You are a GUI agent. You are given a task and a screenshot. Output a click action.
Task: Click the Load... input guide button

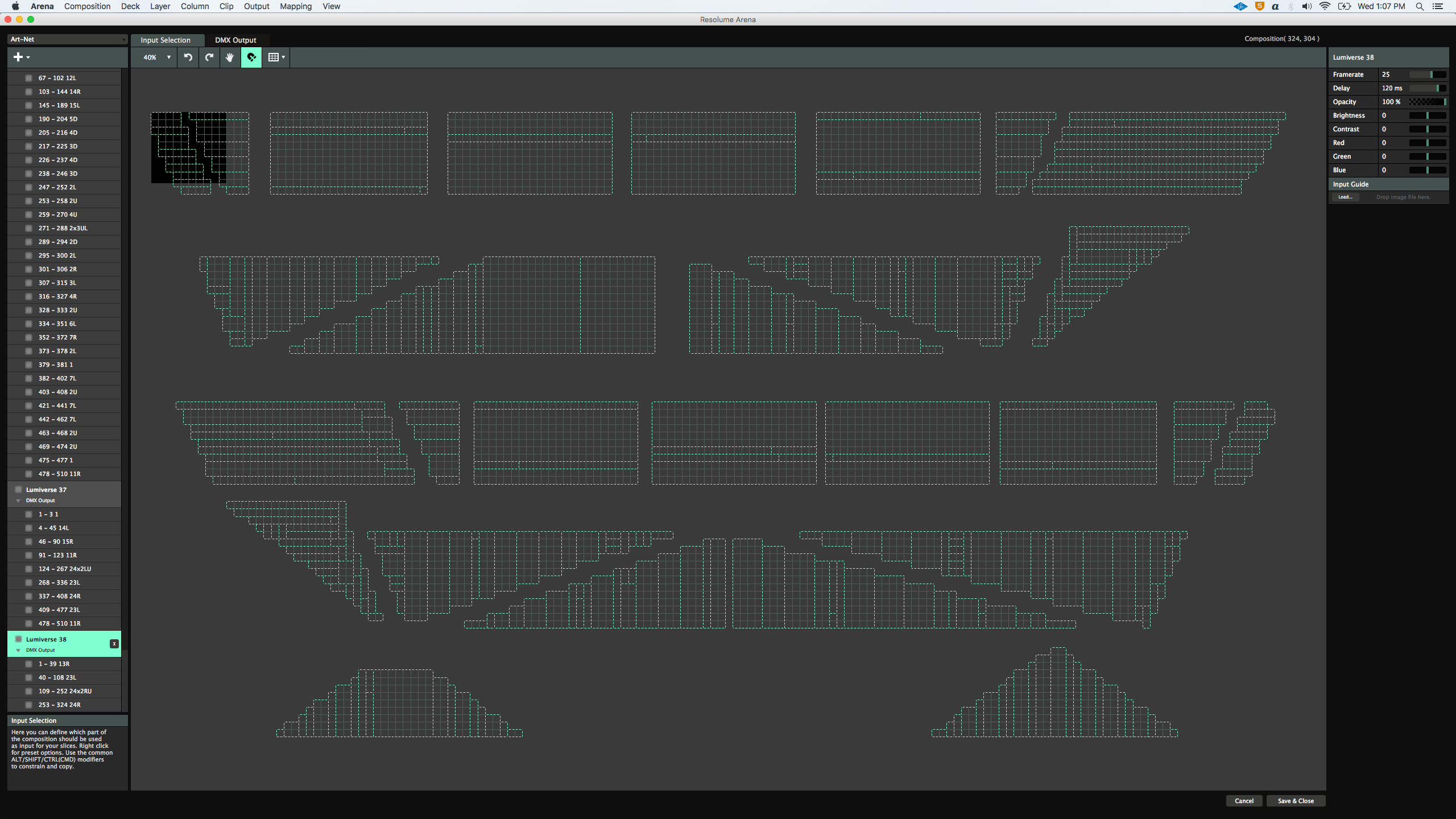click(1345, 197)
